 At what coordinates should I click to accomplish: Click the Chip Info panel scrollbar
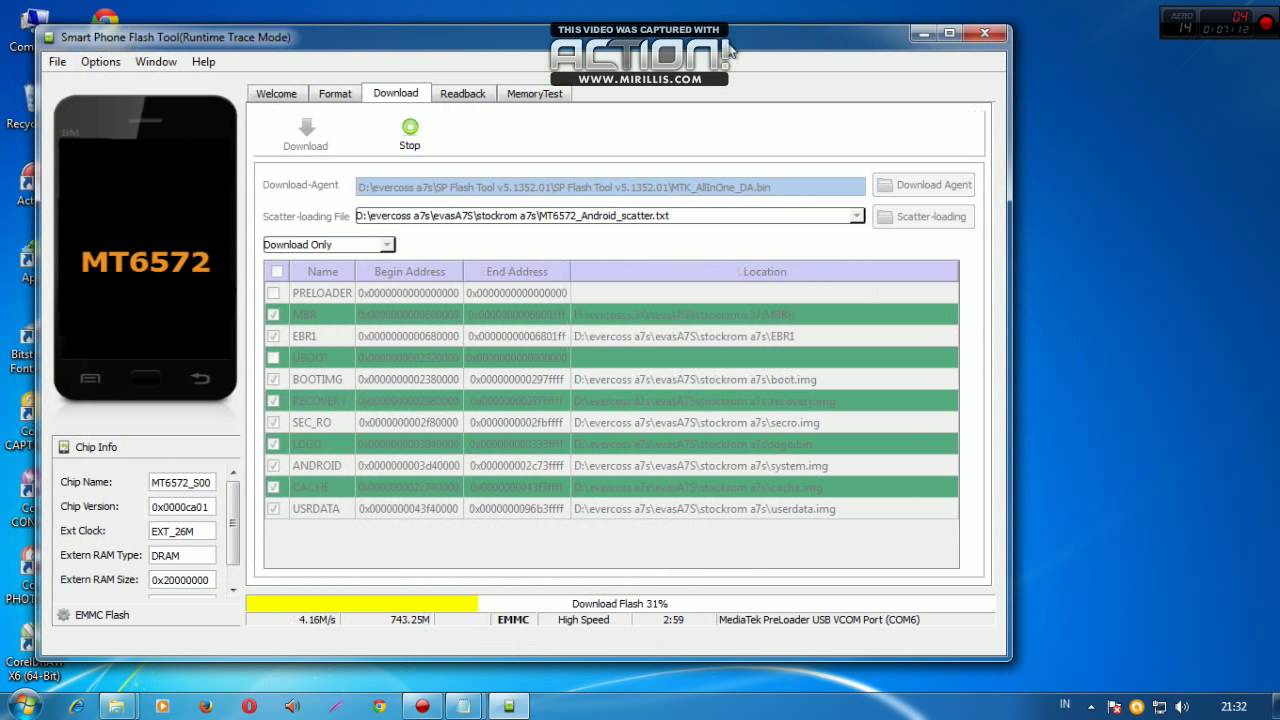(x=234, y=530)
